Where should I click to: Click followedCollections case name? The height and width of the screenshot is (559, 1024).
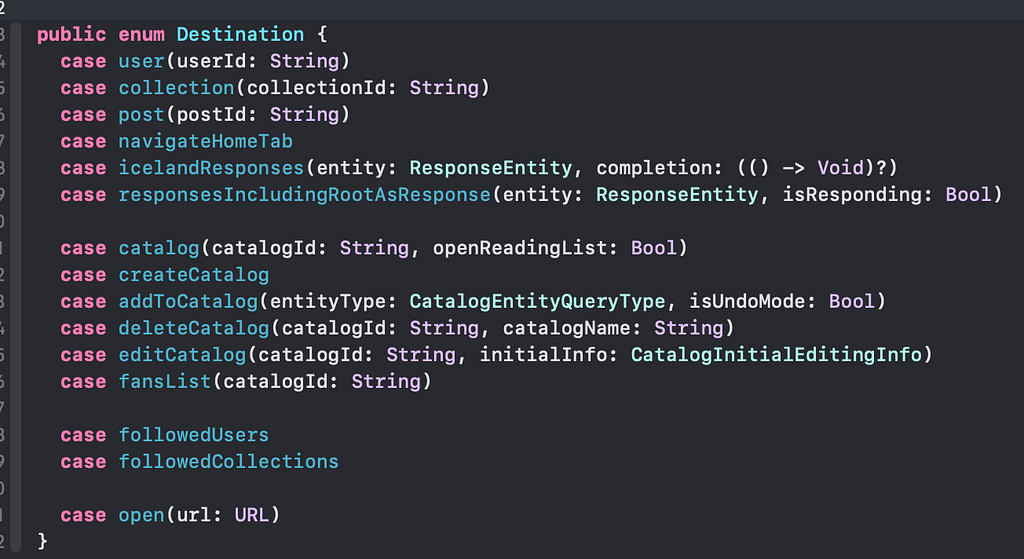pyautogui.click(x=229, y=462)
